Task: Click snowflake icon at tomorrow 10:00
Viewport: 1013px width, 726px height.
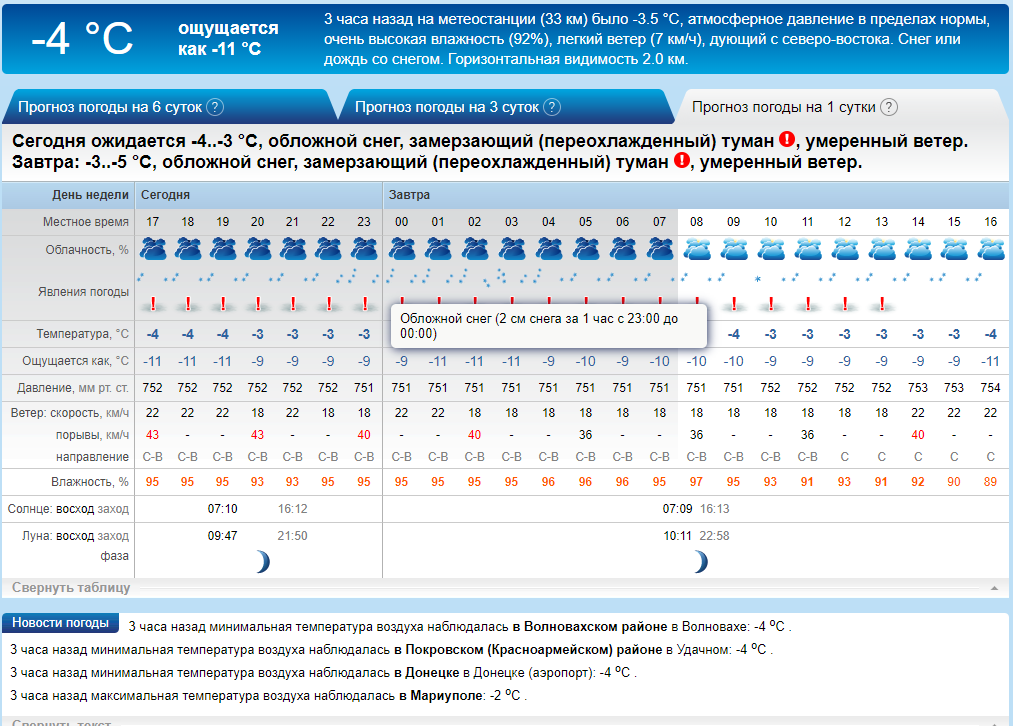Action: pyautogui.click(x=758, y=279)
